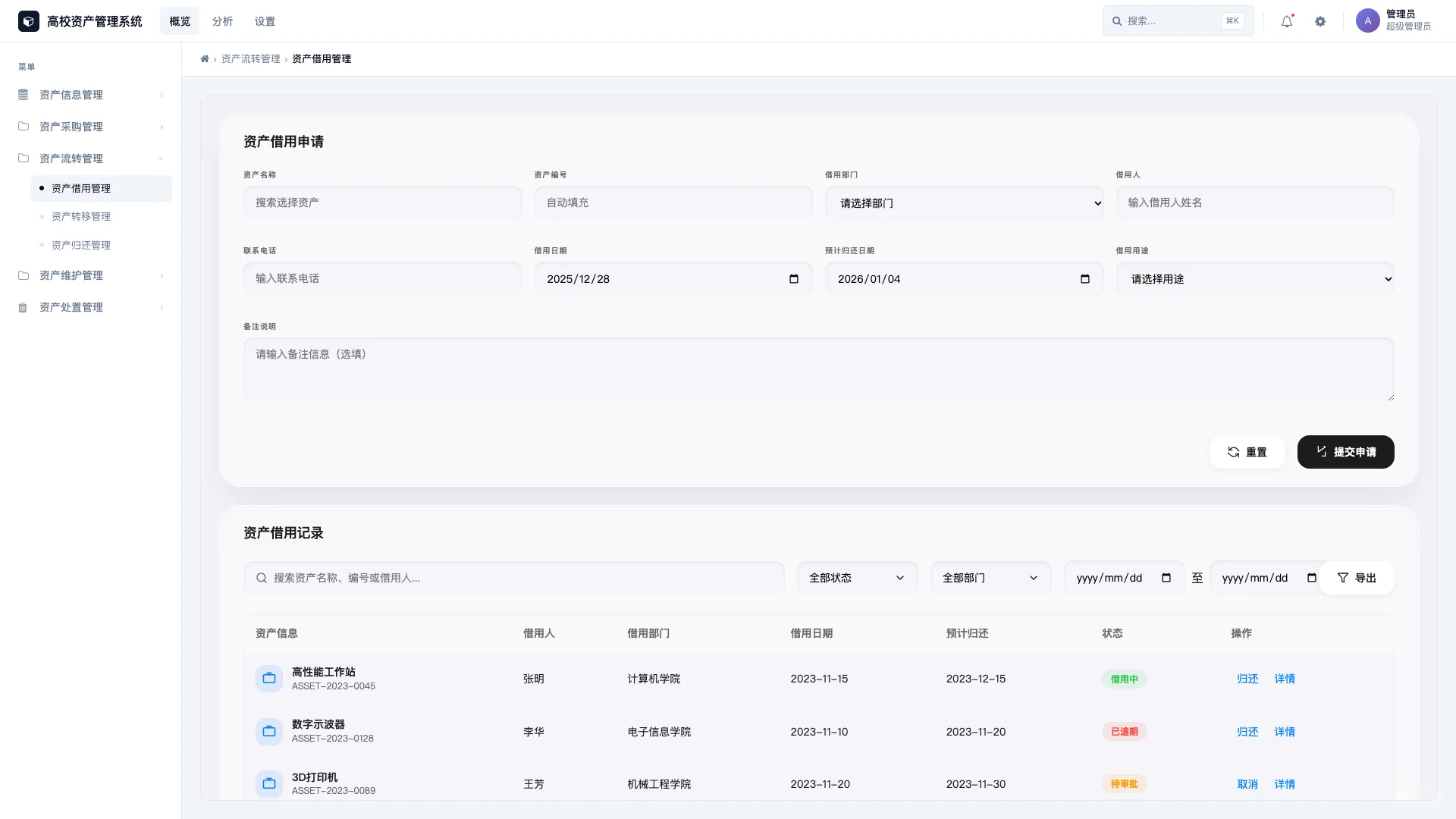Click the notification bell icon
The image size is (1456, 819).
pos(1287,21)
